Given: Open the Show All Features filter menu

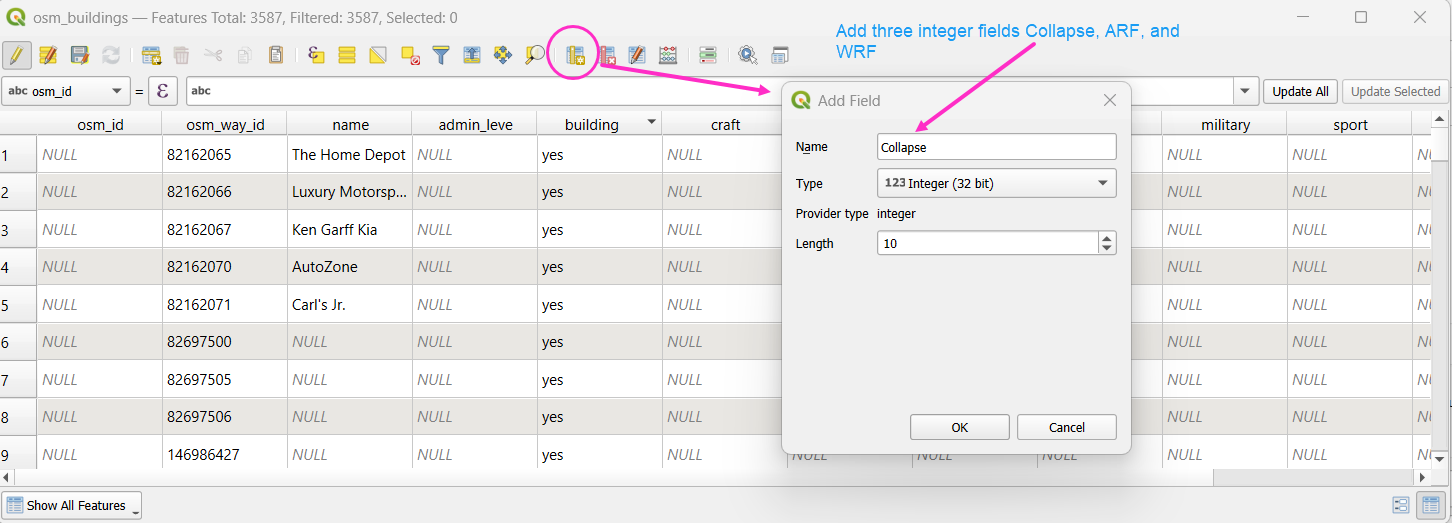Looking at the screenshot, I should pyautogui.click(x=73, y=506).
